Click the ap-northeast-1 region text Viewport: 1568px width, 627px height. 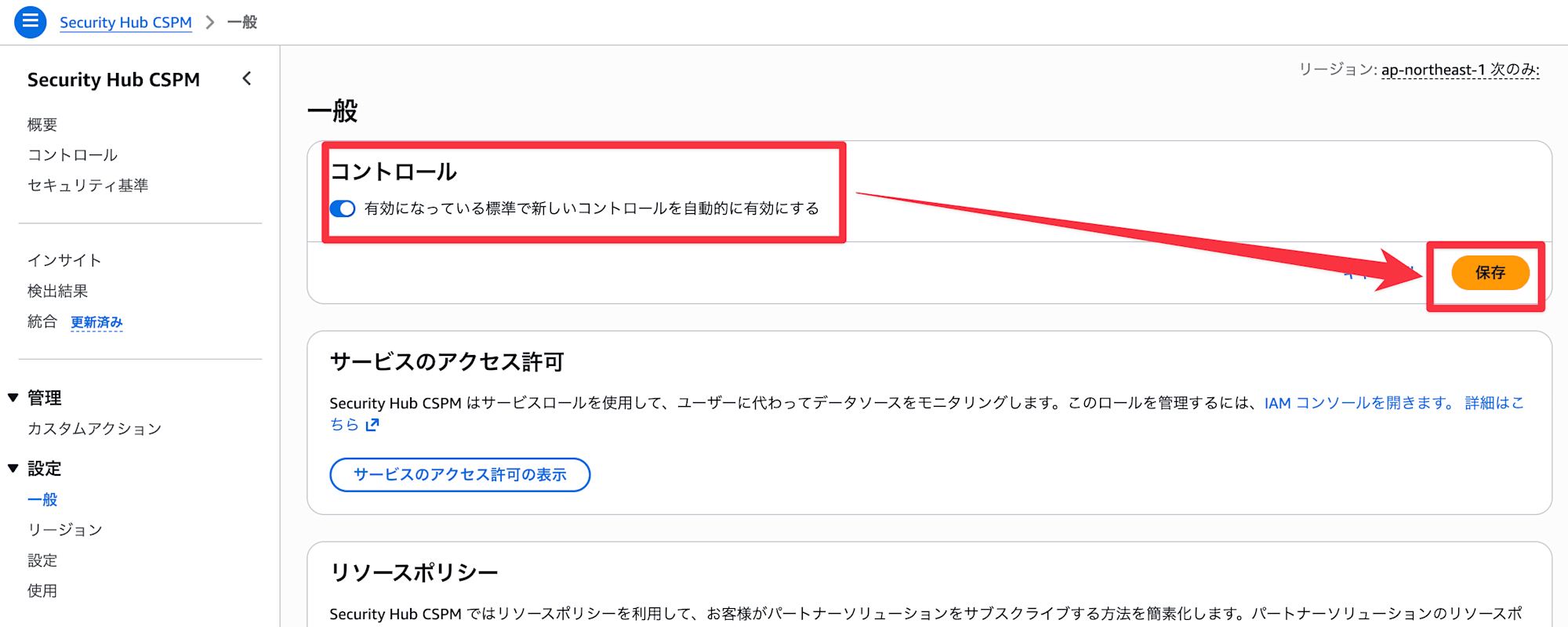coord(1433,70)
